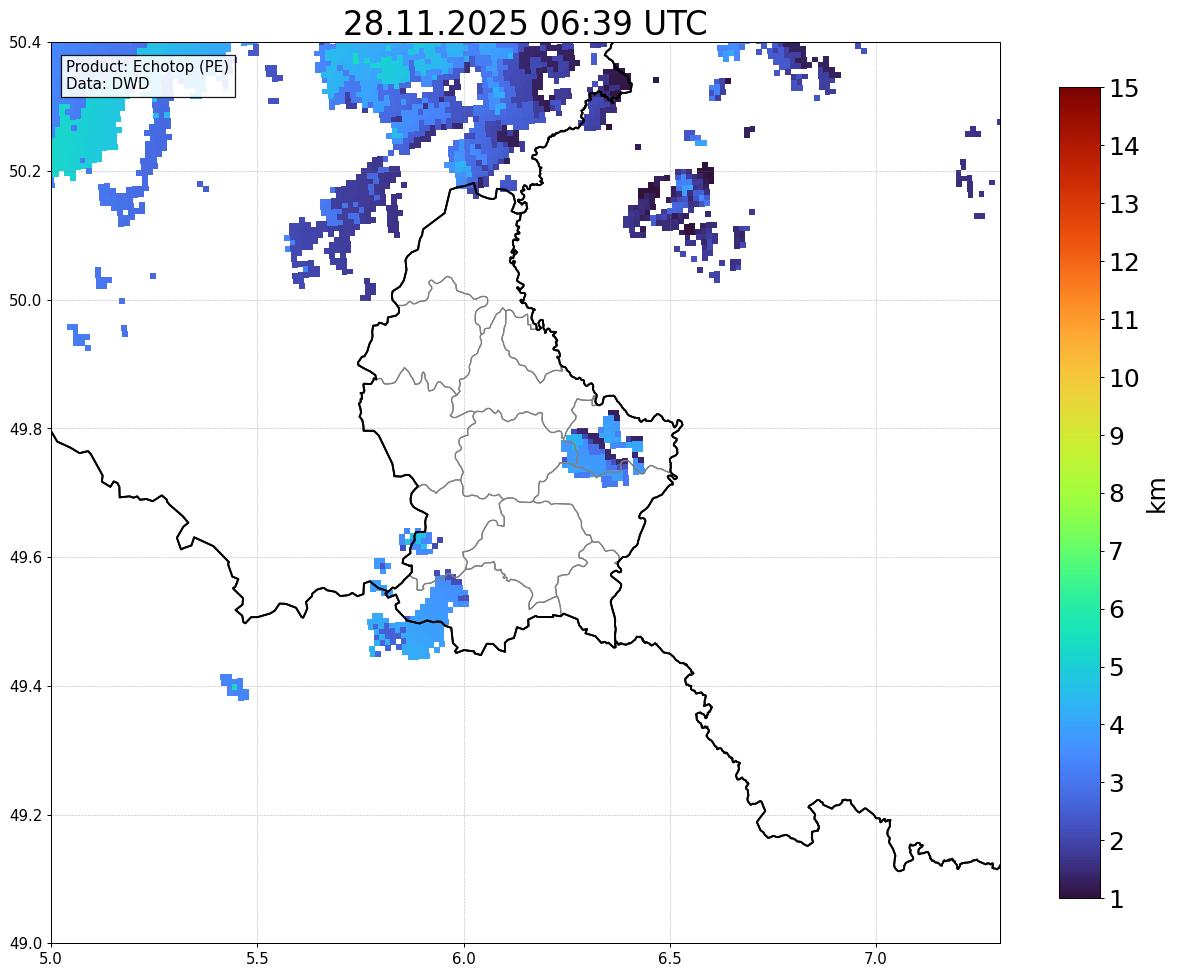Click the latitude tick label 50.0
The image size is (1178, 976).
pos(25,301)
